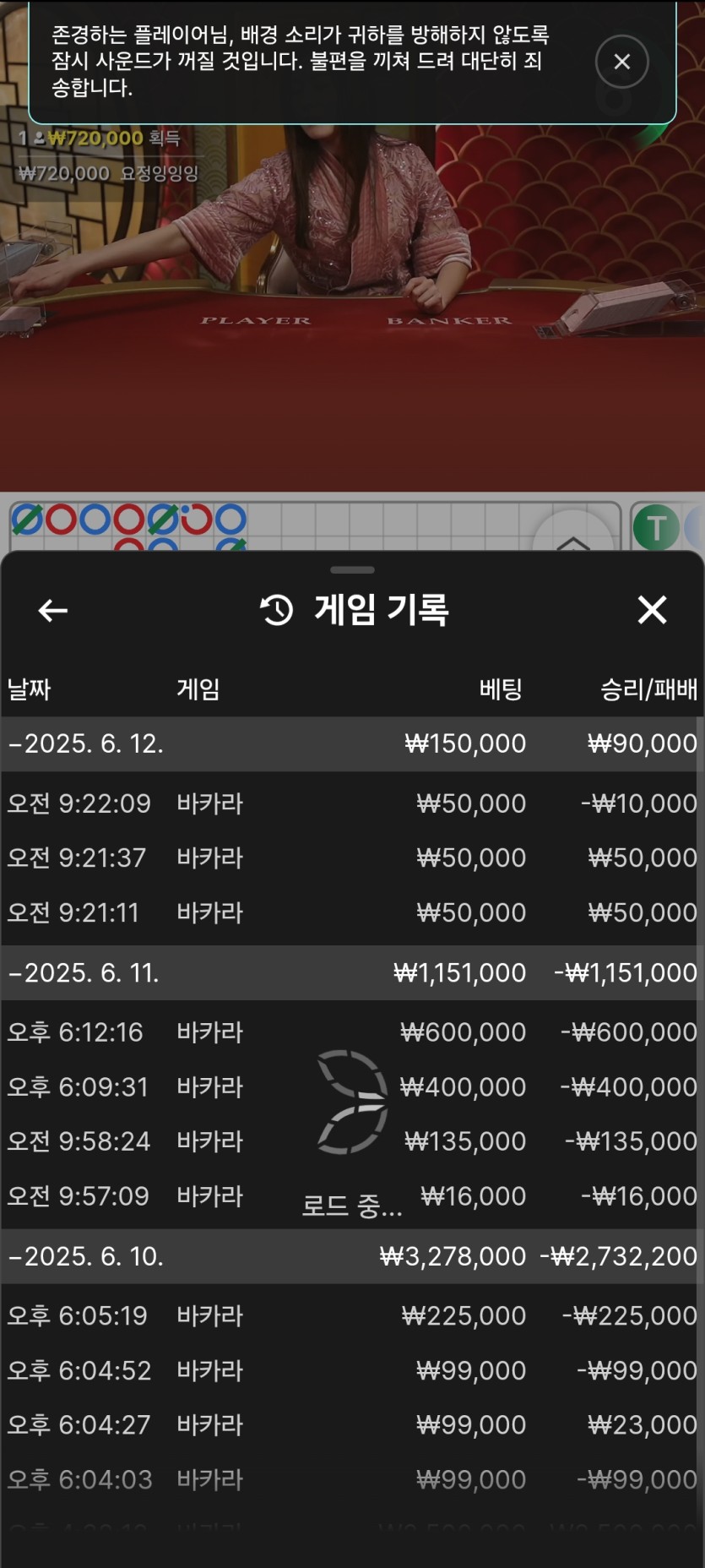Collapse the -2025. 6. 10. date group

click(352, 1256)
